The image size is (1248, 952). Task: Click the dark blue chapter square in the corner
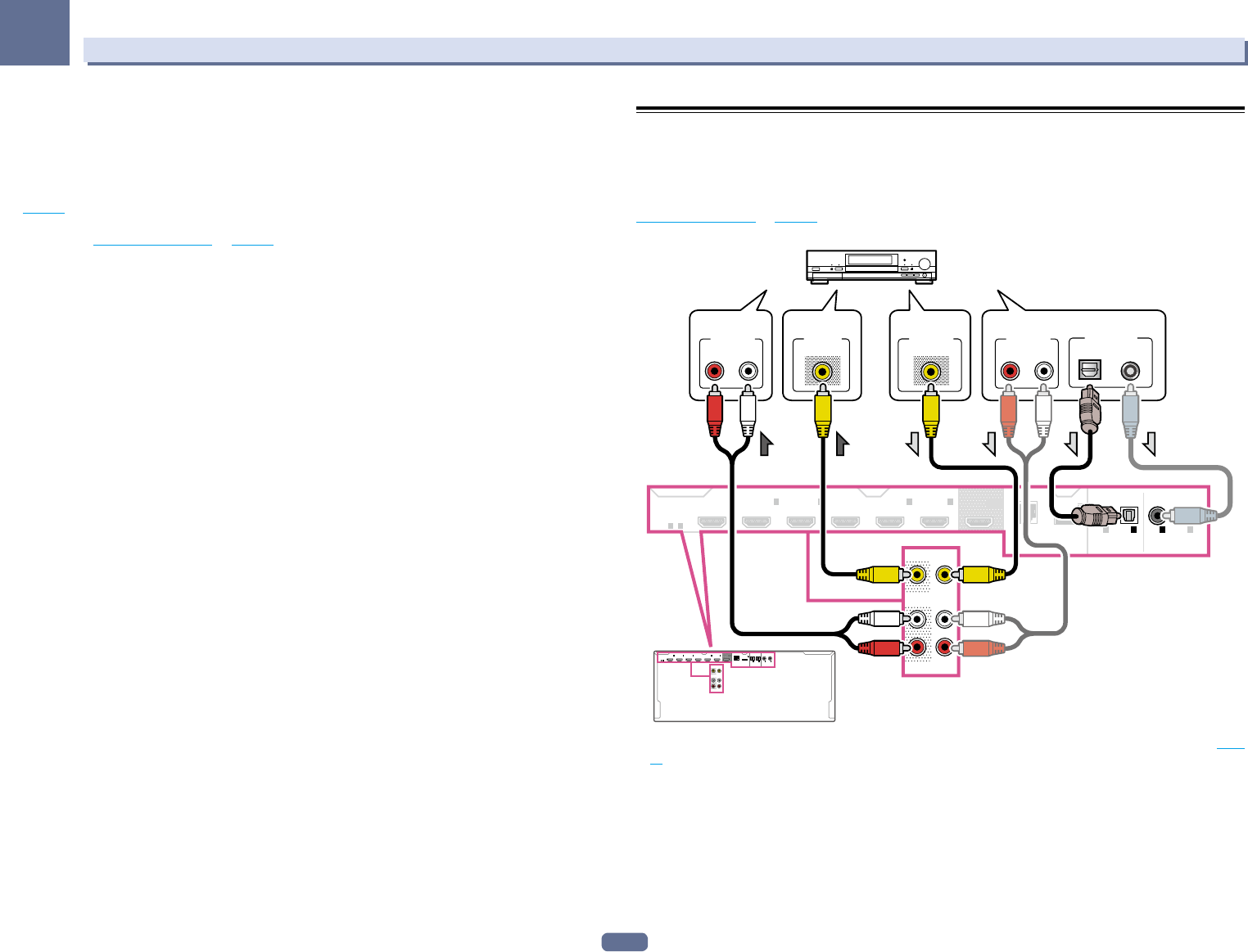pyautogui.click(x=34, y=32)
